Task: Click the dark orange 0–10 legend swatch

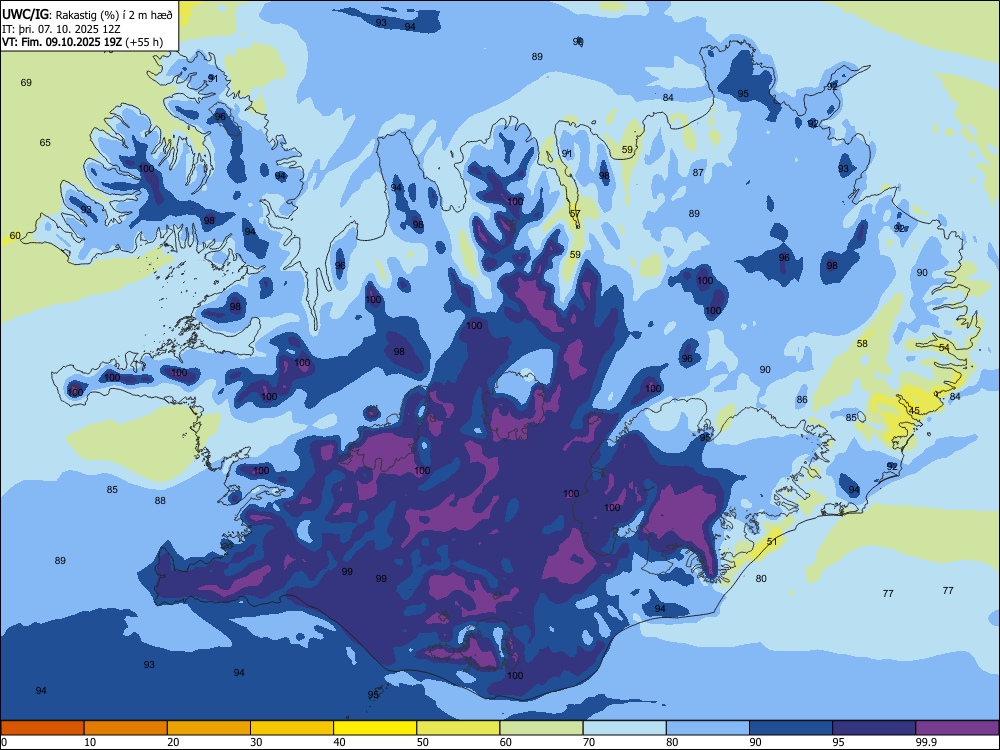Action: (x=42, y=728)
